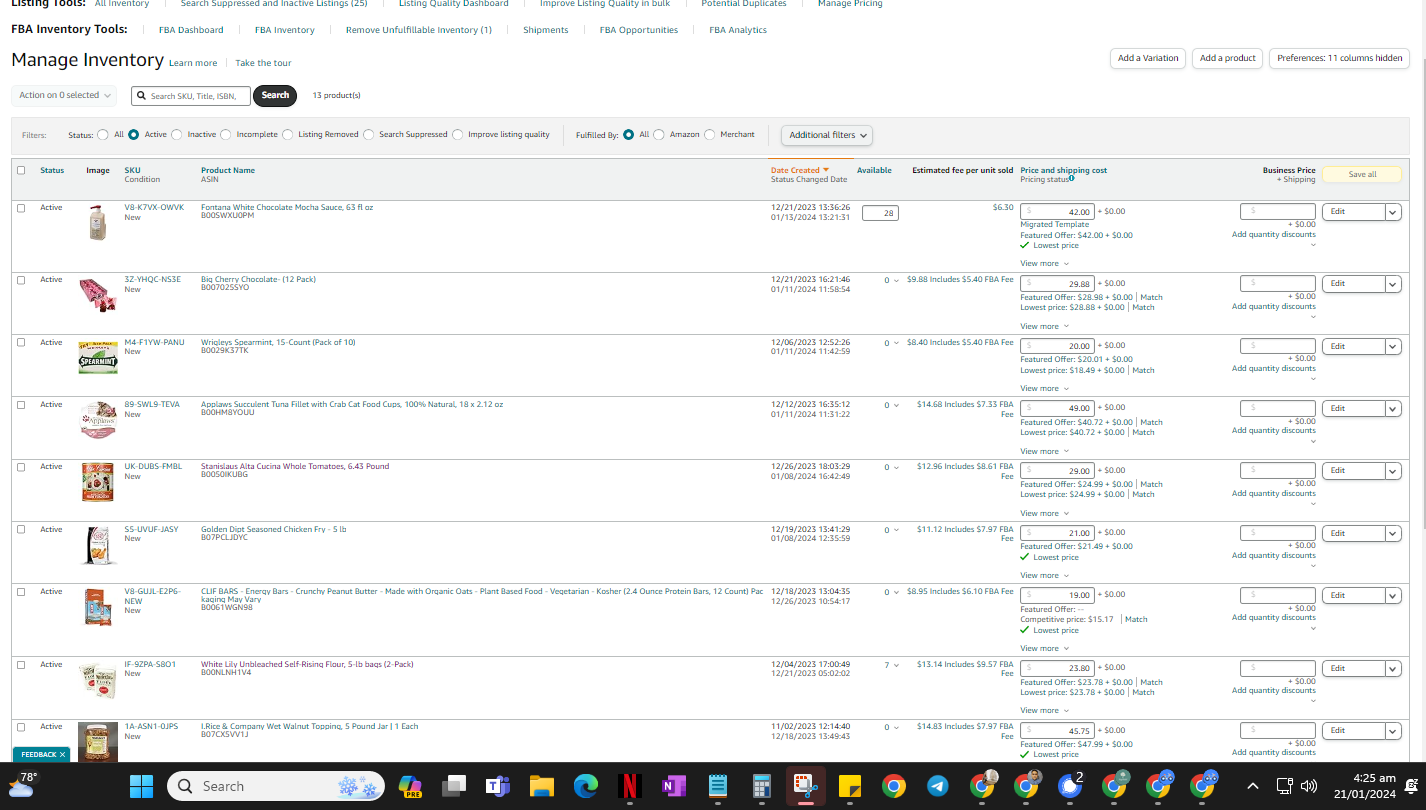Click the Pricing status info icon
The image size is (1426, 810).
pyautogui.click(x=1071, y=179)
